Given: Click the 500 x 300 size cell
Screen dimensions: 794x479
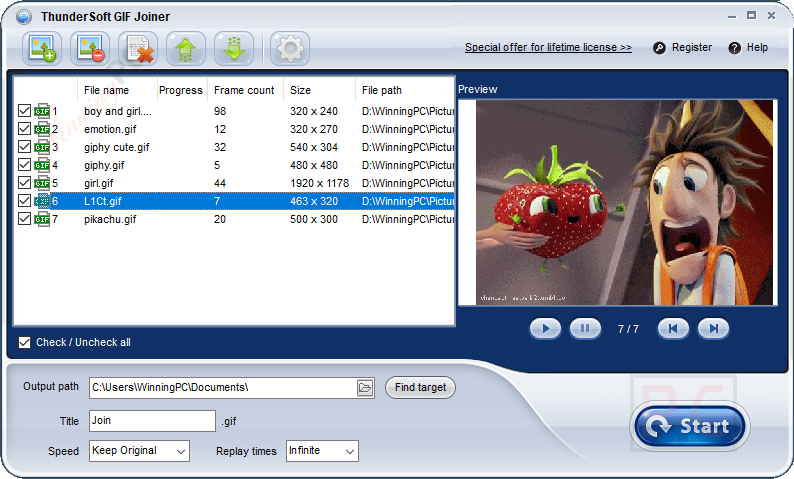Looking at the screenshot, I should [313, 219].
